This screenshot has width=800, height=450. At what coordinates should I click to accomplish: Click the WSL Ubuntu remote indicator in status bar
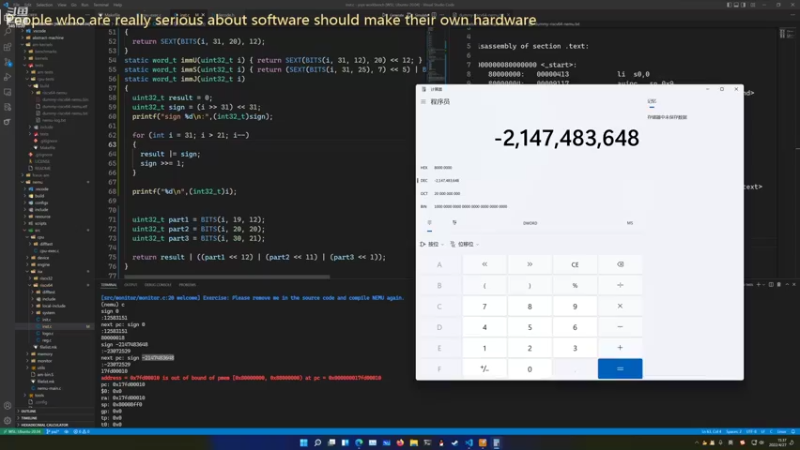click(22, 432)
